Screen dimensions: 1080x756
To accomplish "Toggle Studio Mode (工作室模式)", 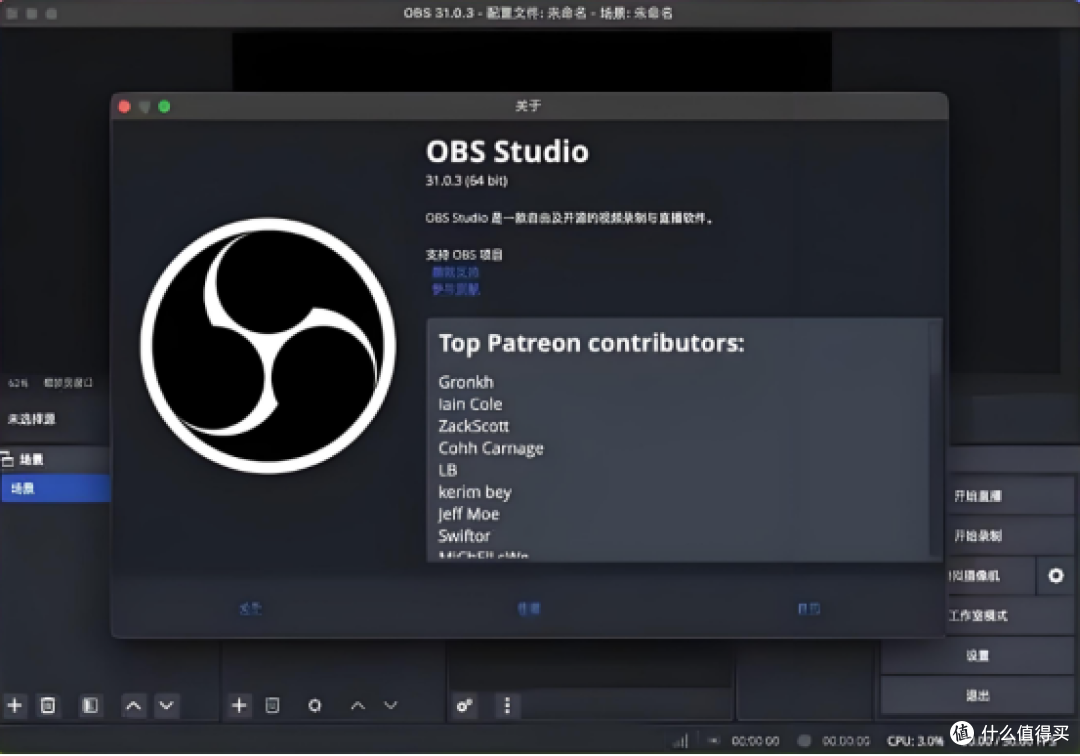I will pyautogui.click(x=977, y=615).
